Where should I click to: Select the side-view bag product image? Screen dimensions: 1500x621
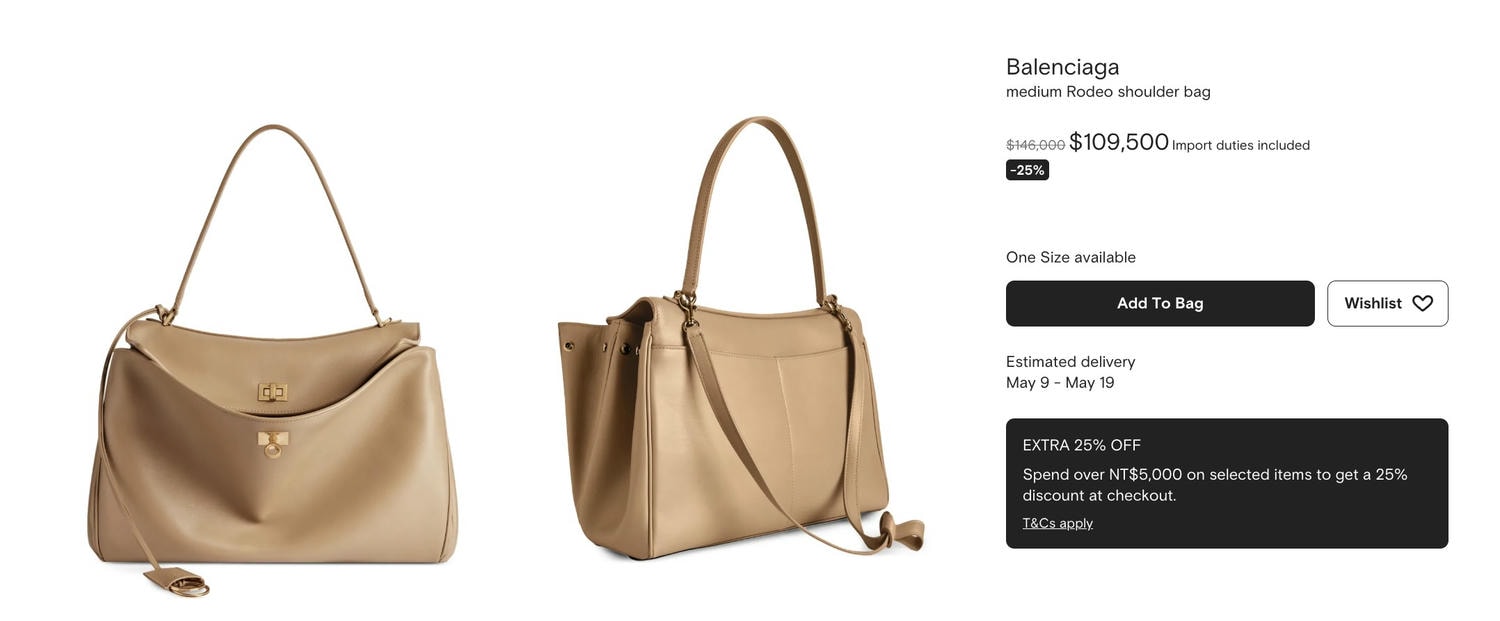741,338
